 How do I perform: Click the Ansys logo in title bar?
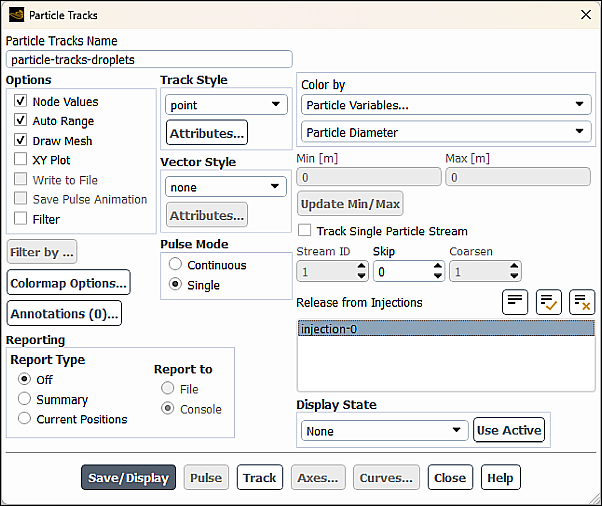pyautogui.click(x=16, y=15)
